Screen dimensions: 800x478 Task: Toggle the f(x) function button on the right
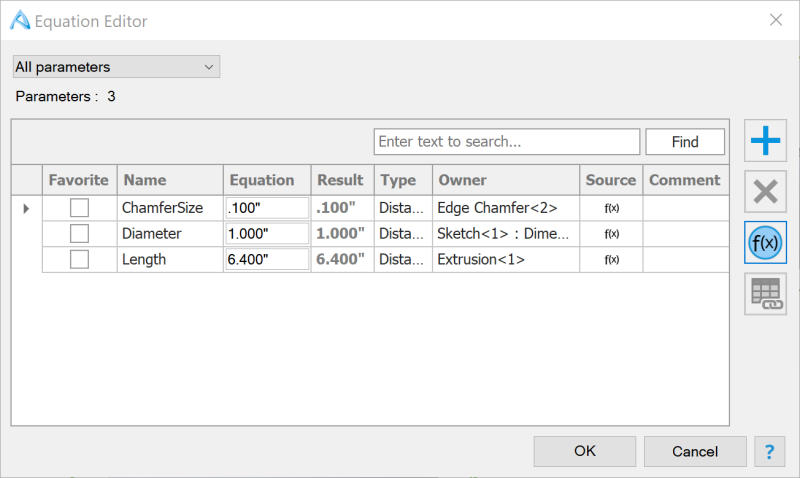click(765, 243)
